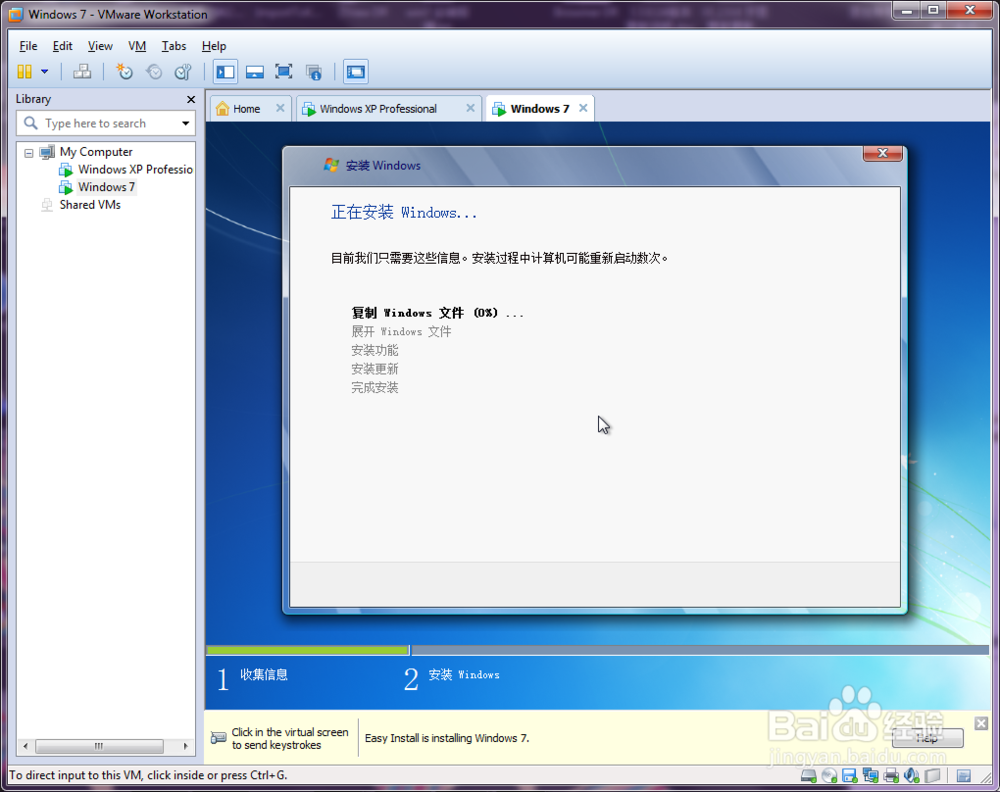Click the Library search field
This screenshot has height=792, width=1000.
[x=106, y=123]
